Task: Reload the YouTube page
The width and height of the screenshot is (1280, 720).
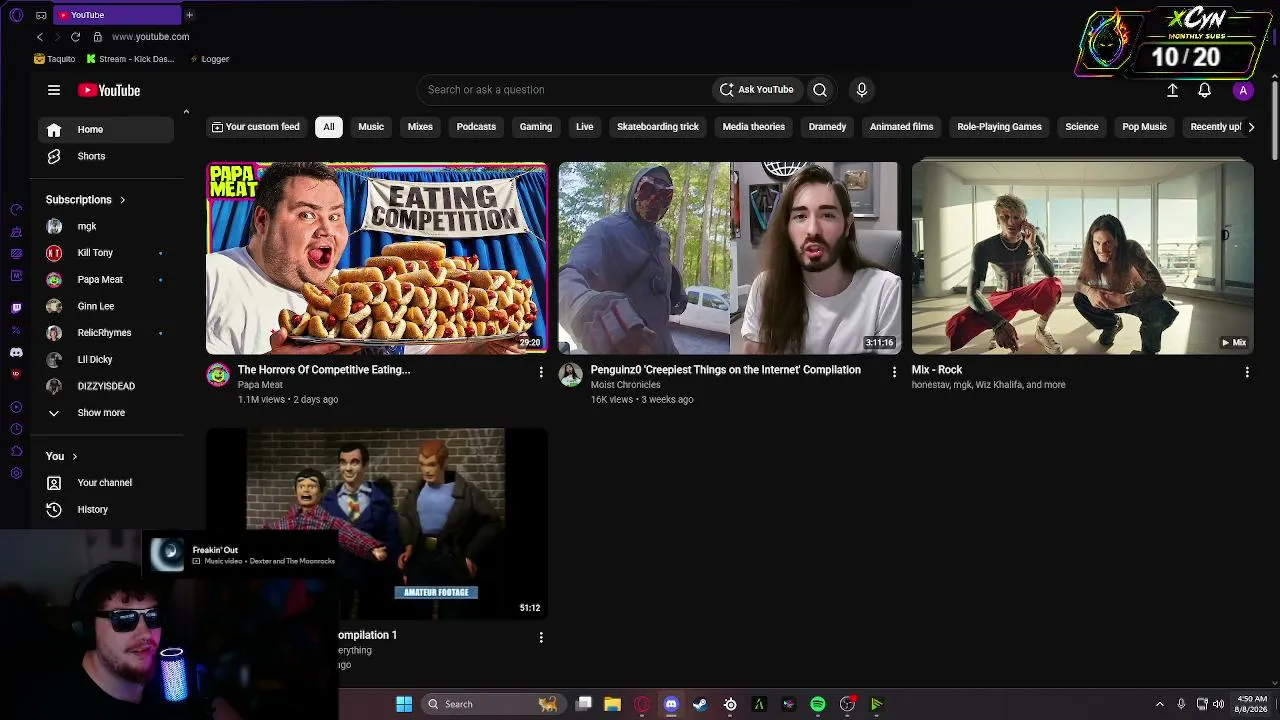Action: tap(75, 37)
